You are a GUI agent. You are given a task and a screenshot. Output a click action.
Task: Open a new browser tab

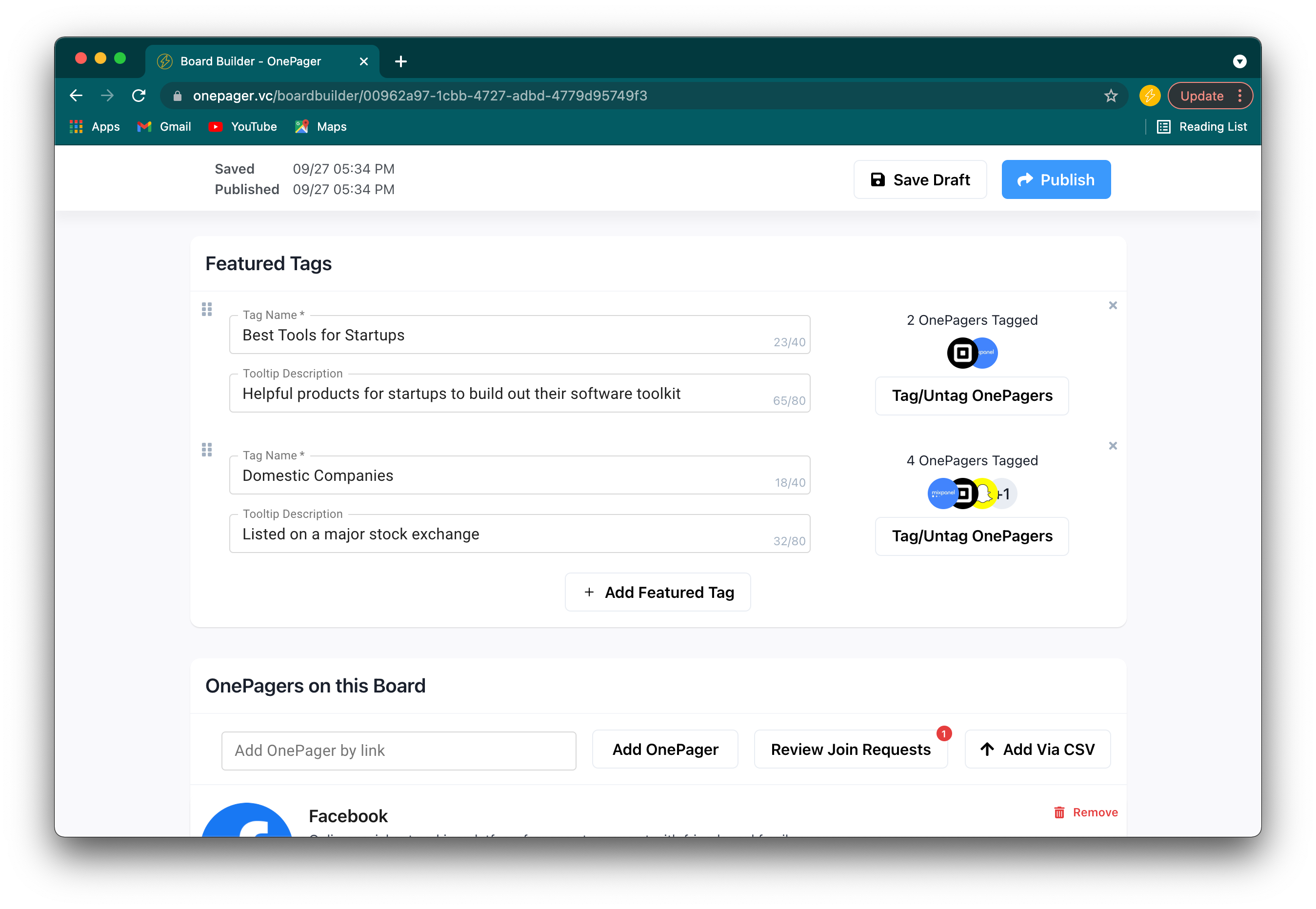[x=400, y=61]
